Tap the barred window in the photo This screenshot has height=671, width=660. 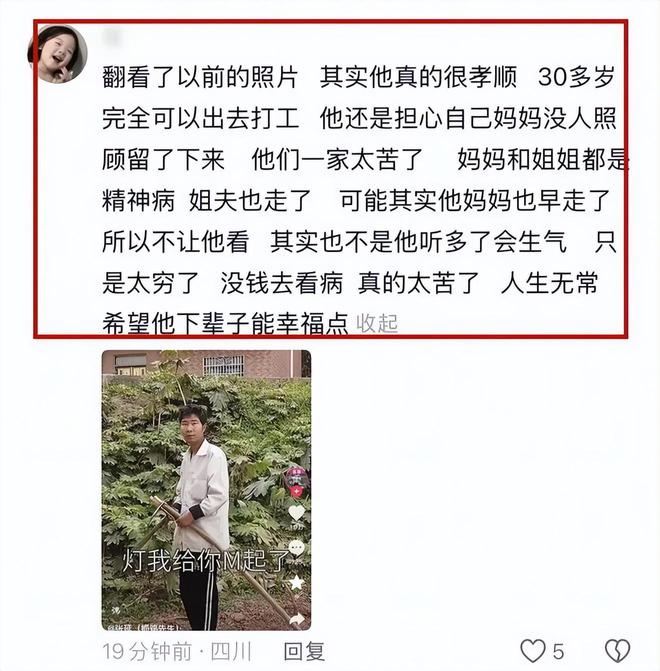pyautogui.click(x=223, y=366)
